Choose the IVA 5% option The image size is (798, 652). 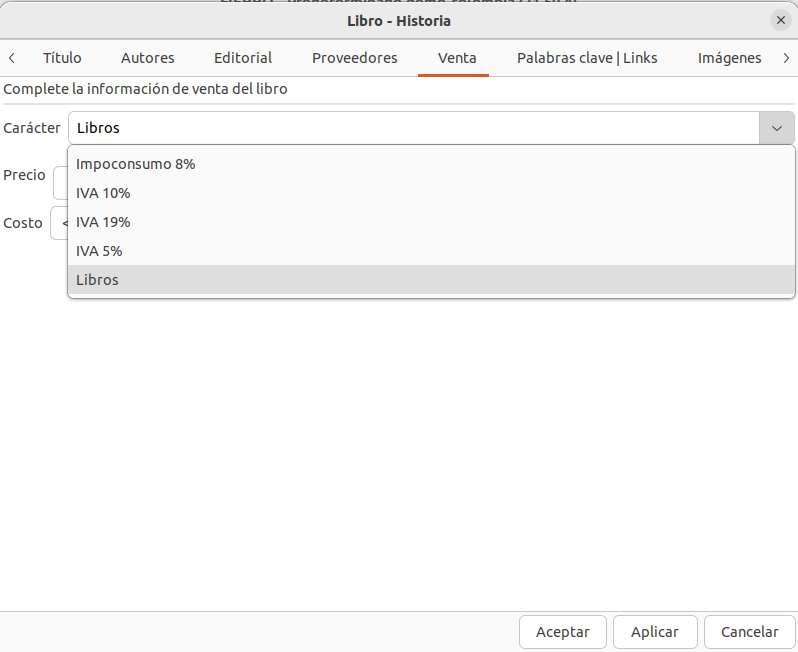click(99, 251)
